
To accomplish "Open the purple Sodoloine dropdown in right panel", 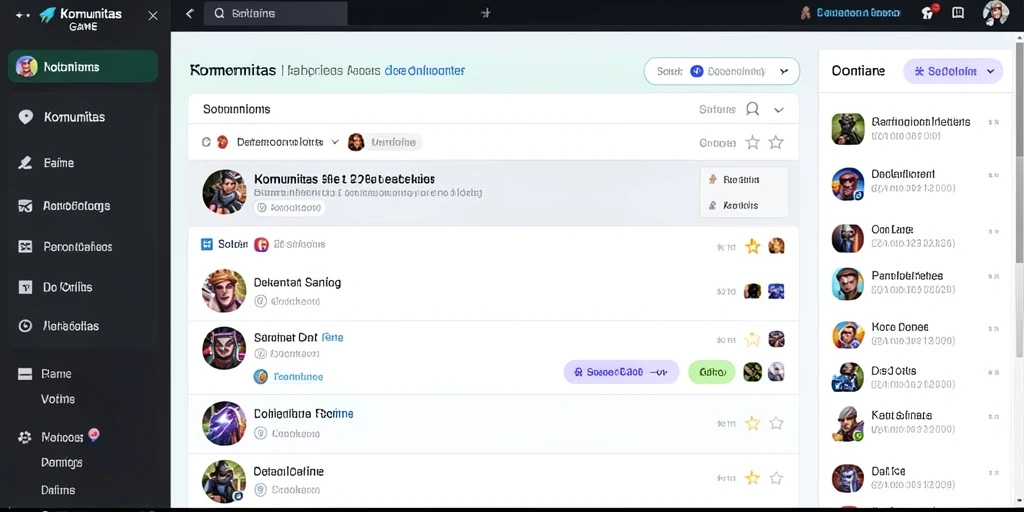I will coord(953,71).
